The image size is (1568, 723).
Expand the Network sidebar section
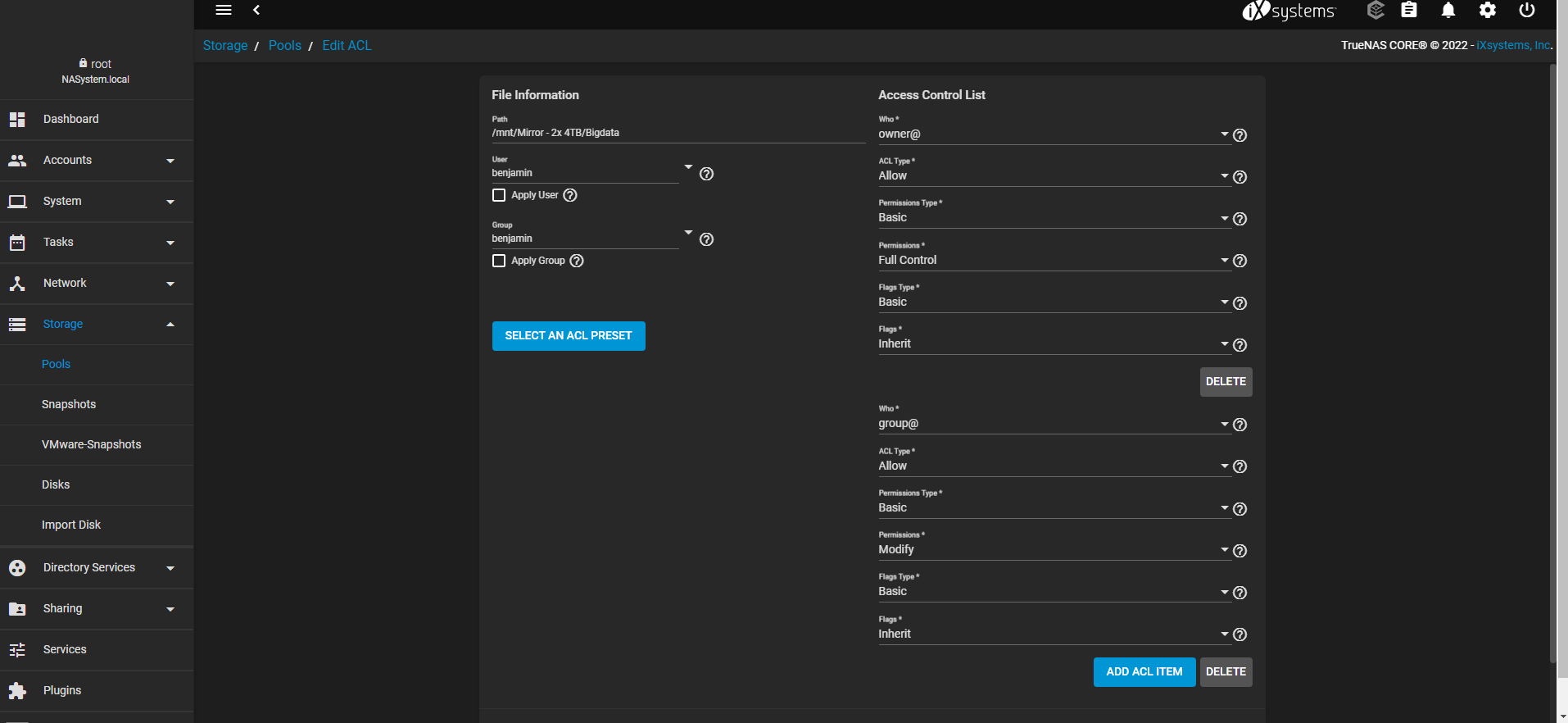point(97,284)
